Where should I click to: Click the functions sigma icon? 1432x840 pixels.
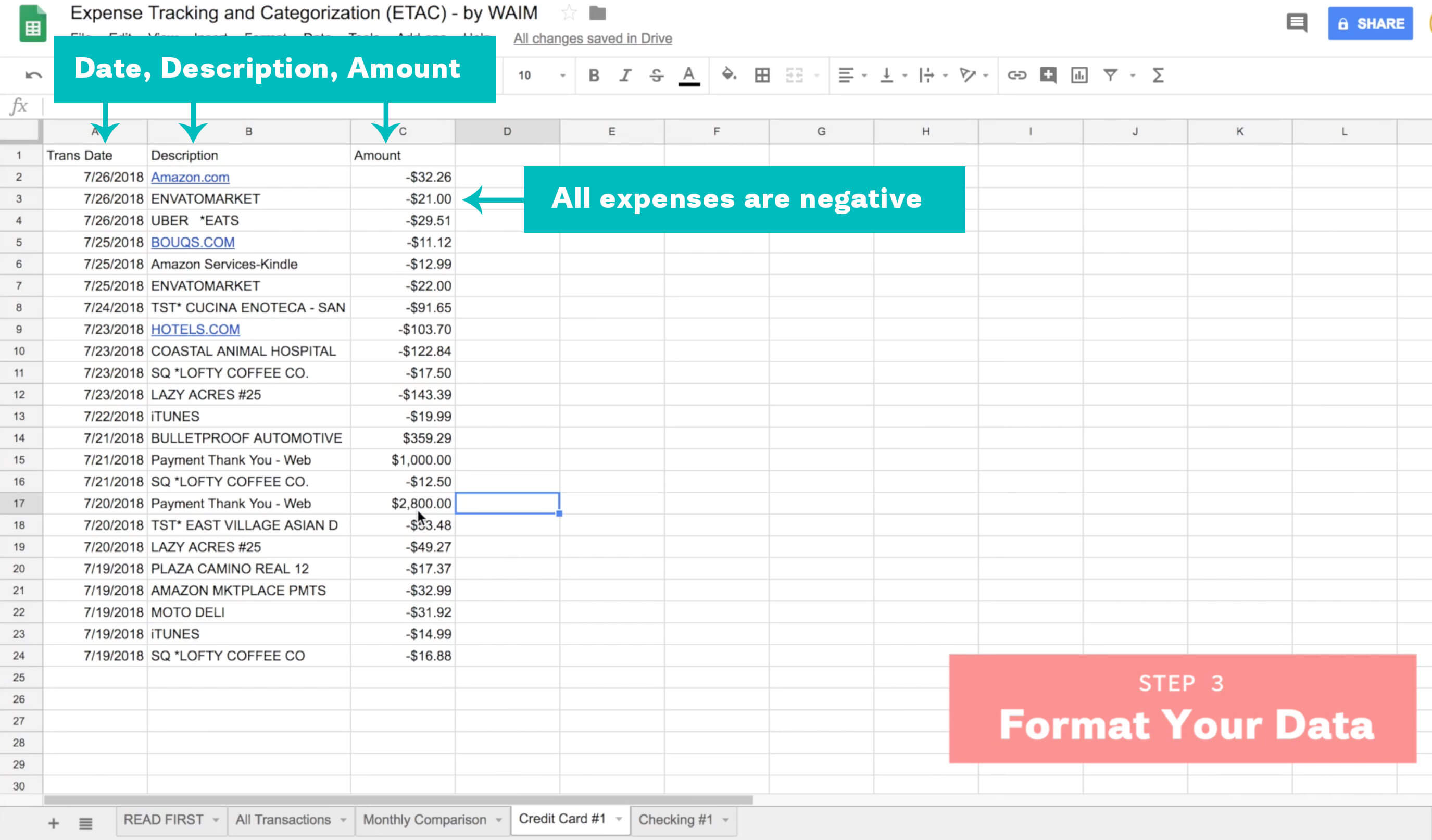[x=1158, y=75]
